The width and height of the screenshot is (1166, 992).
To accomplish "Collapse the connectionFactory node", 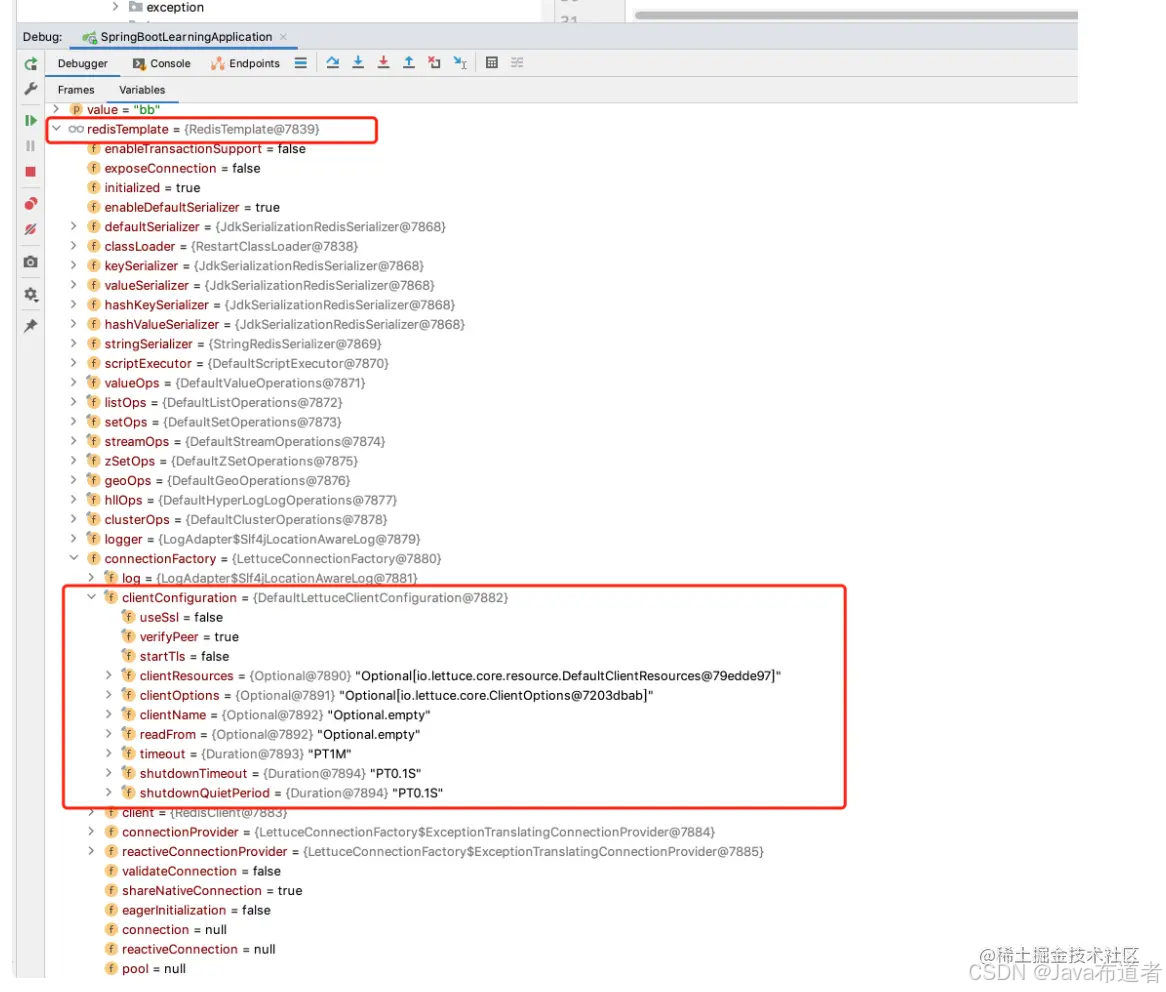I will (x=74, y=558).
